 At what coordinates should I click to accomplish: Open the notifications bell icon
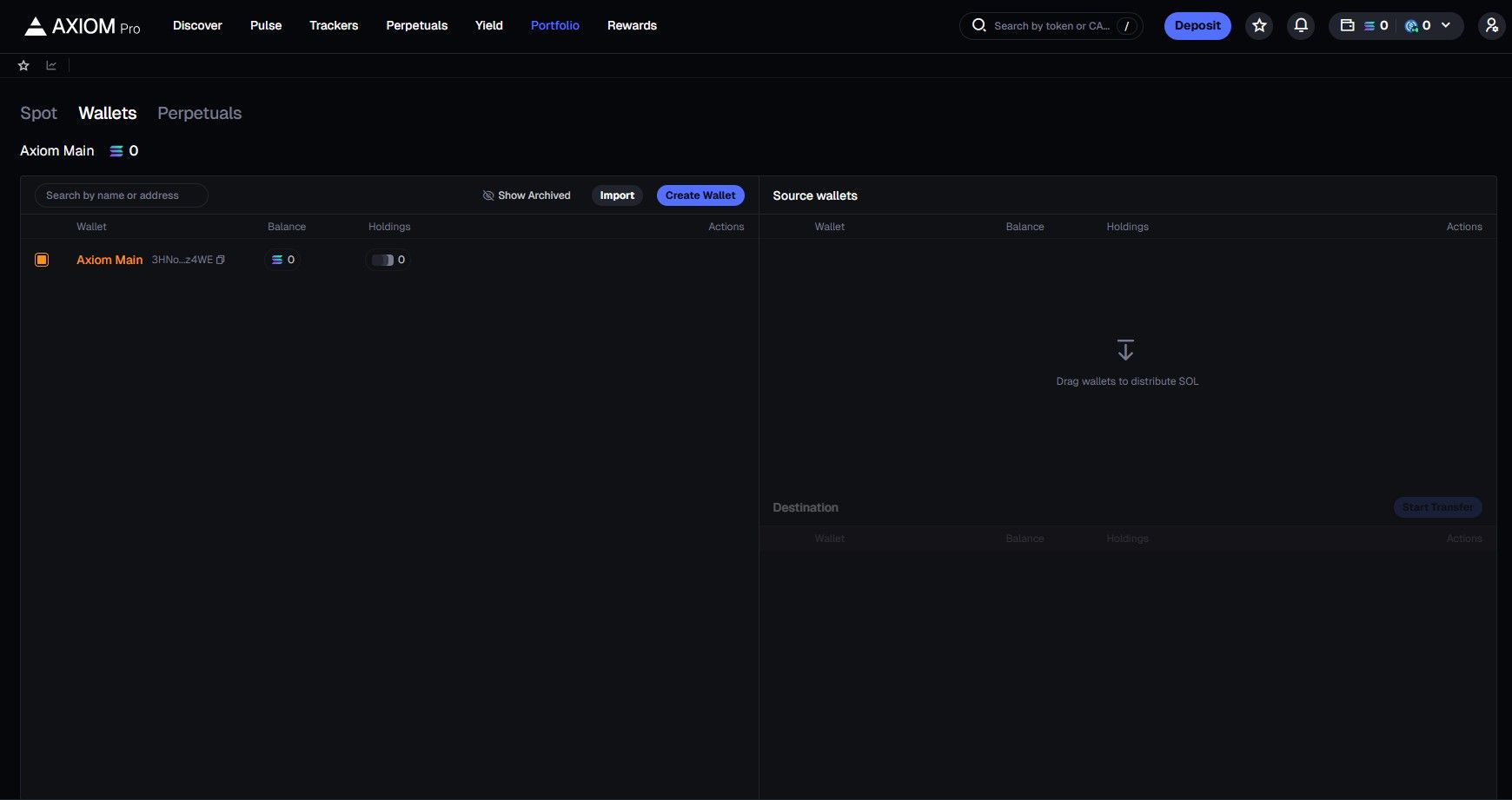1301,26
